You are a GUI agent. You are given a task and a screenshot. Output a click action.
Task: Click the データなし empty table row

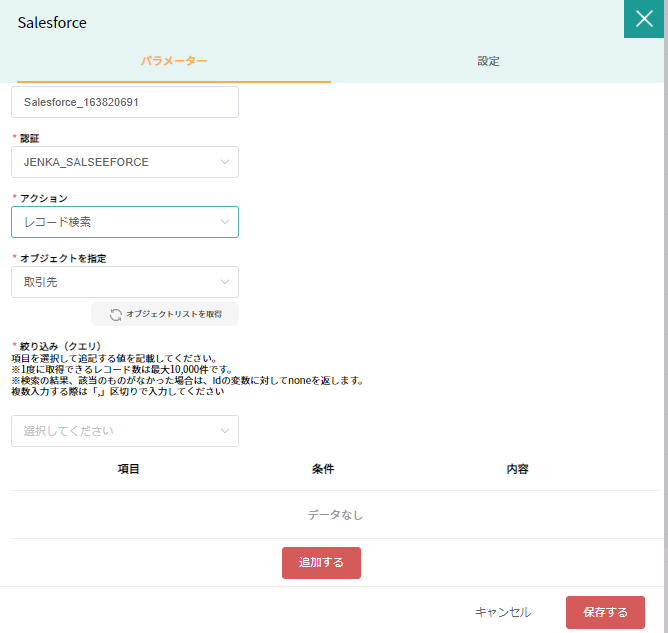[335, 515]
